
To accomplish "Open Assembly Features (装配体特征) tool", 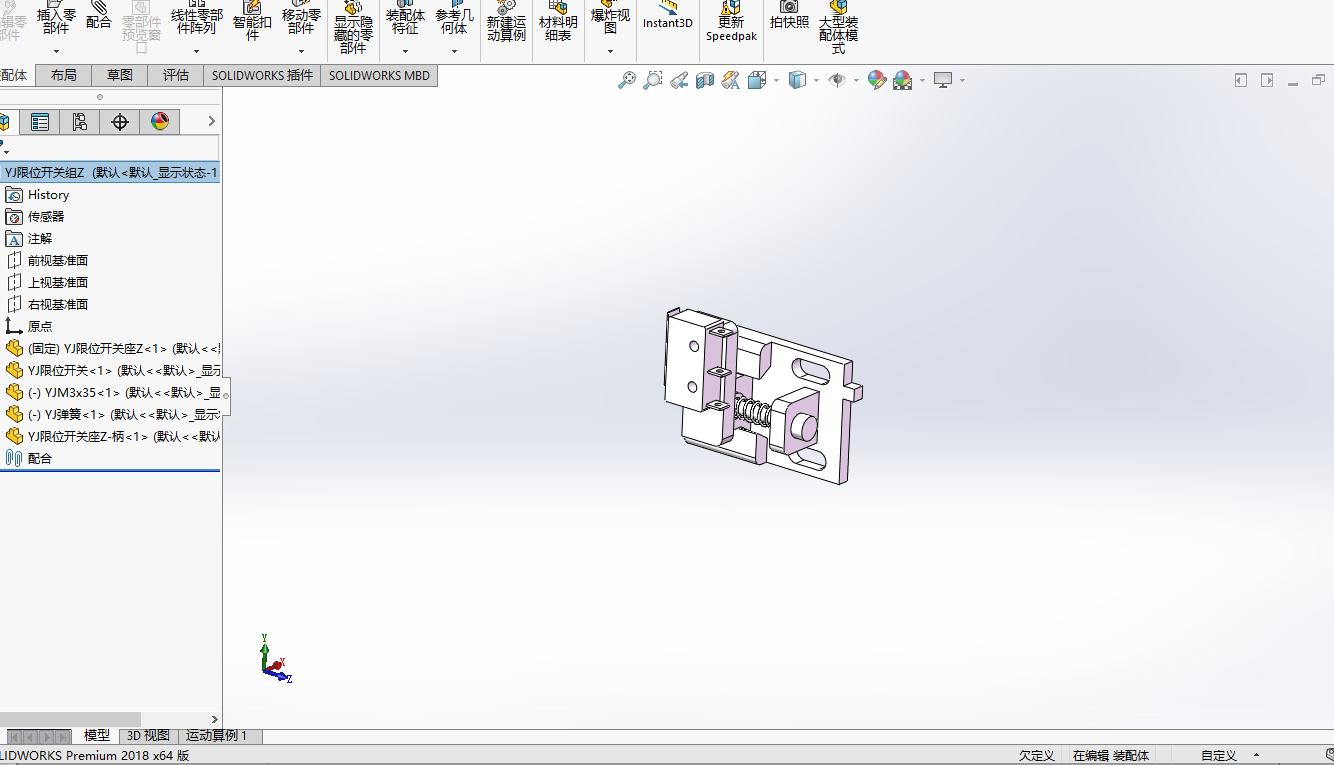I will 405,20.
